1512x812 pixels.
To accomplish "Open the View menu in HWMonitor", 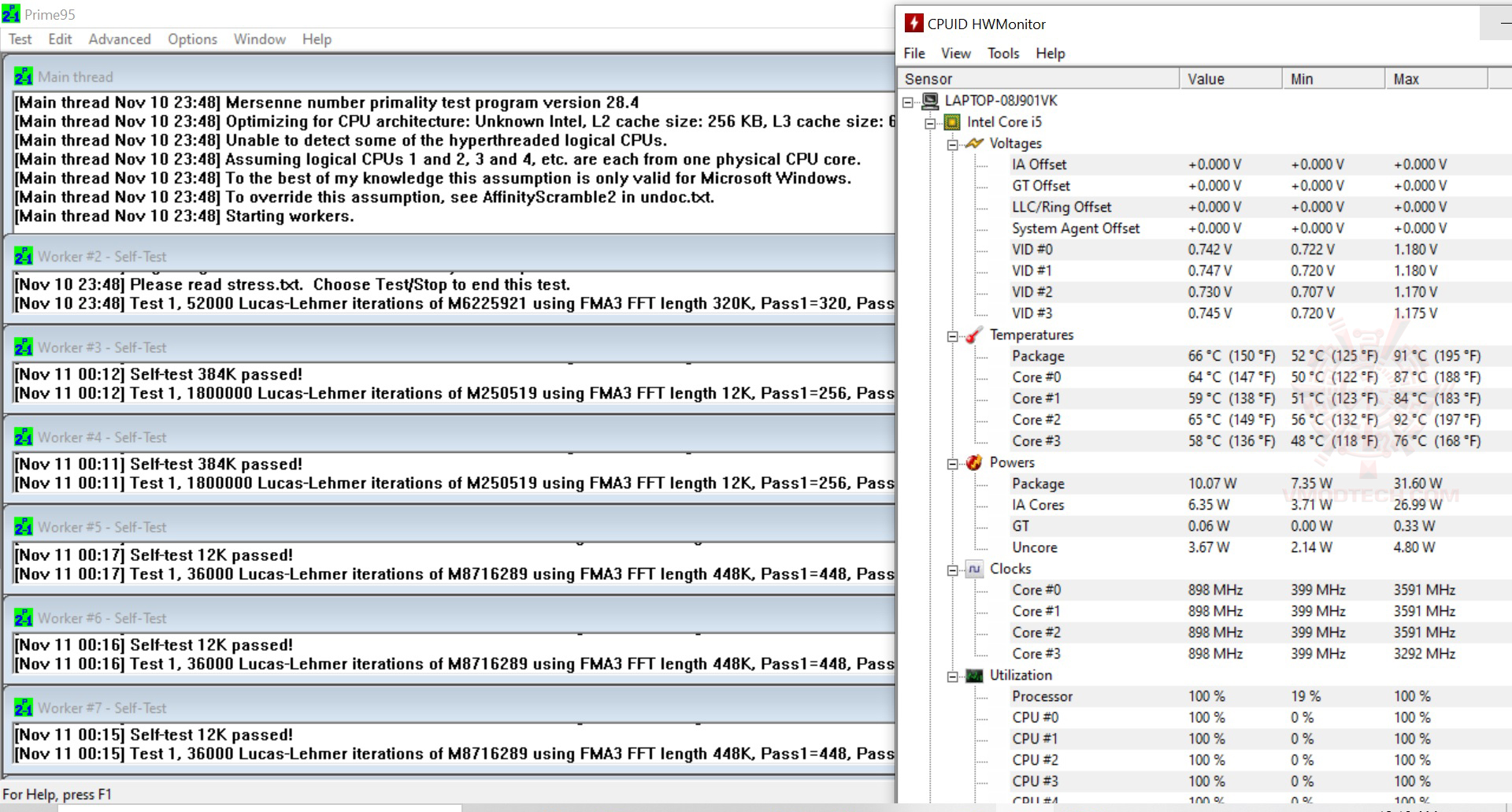I will click(x=956, y=54).
